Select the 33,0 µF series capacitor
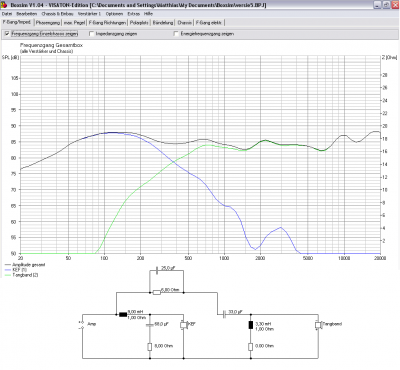 click(x=225, y=314)
